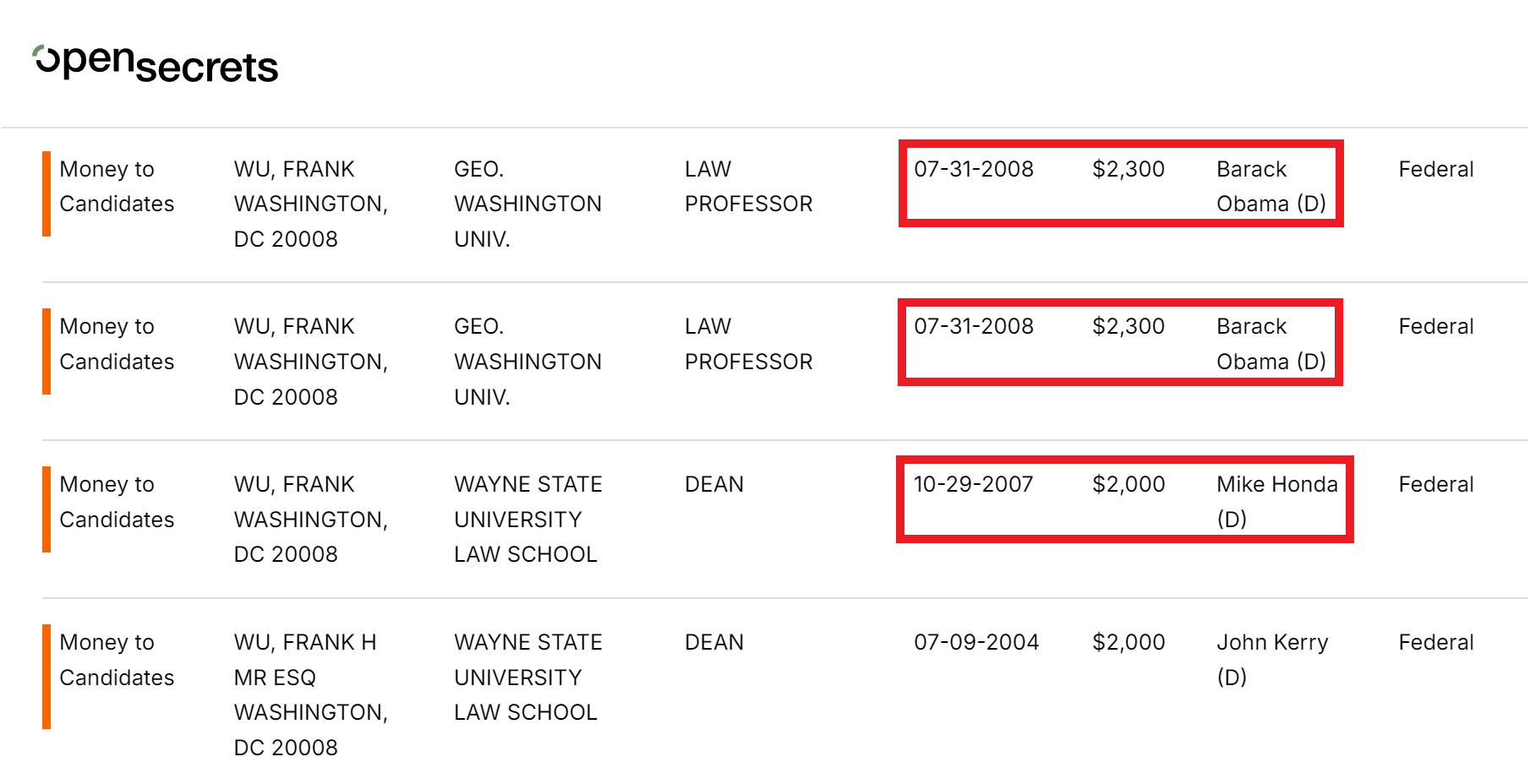
Task: Click first GEO. WASHINGTON UNIV. employer
Action: [x=527, y=204]
